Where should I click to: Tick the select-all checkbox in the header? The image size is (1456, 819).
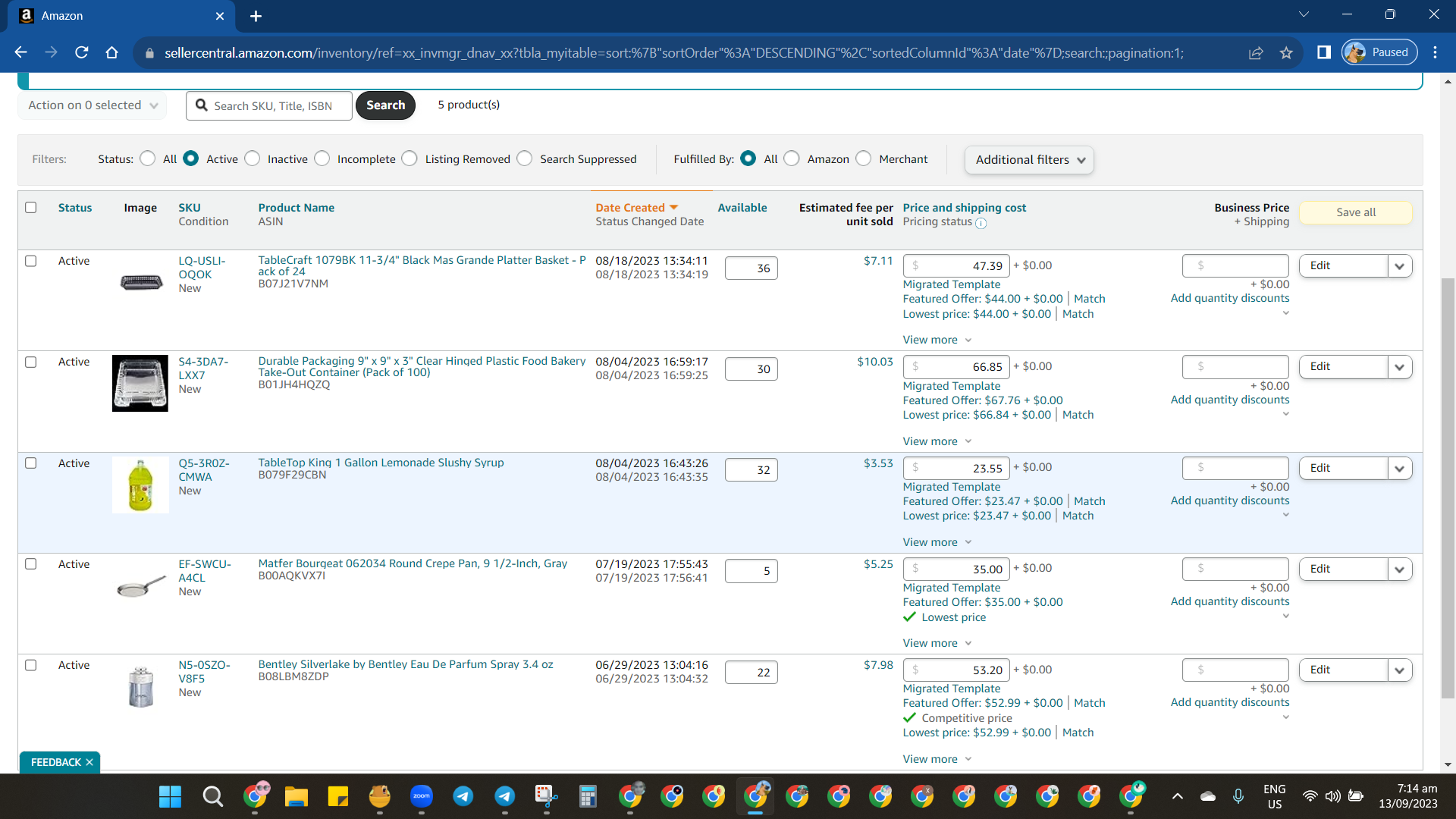point(31,208)
